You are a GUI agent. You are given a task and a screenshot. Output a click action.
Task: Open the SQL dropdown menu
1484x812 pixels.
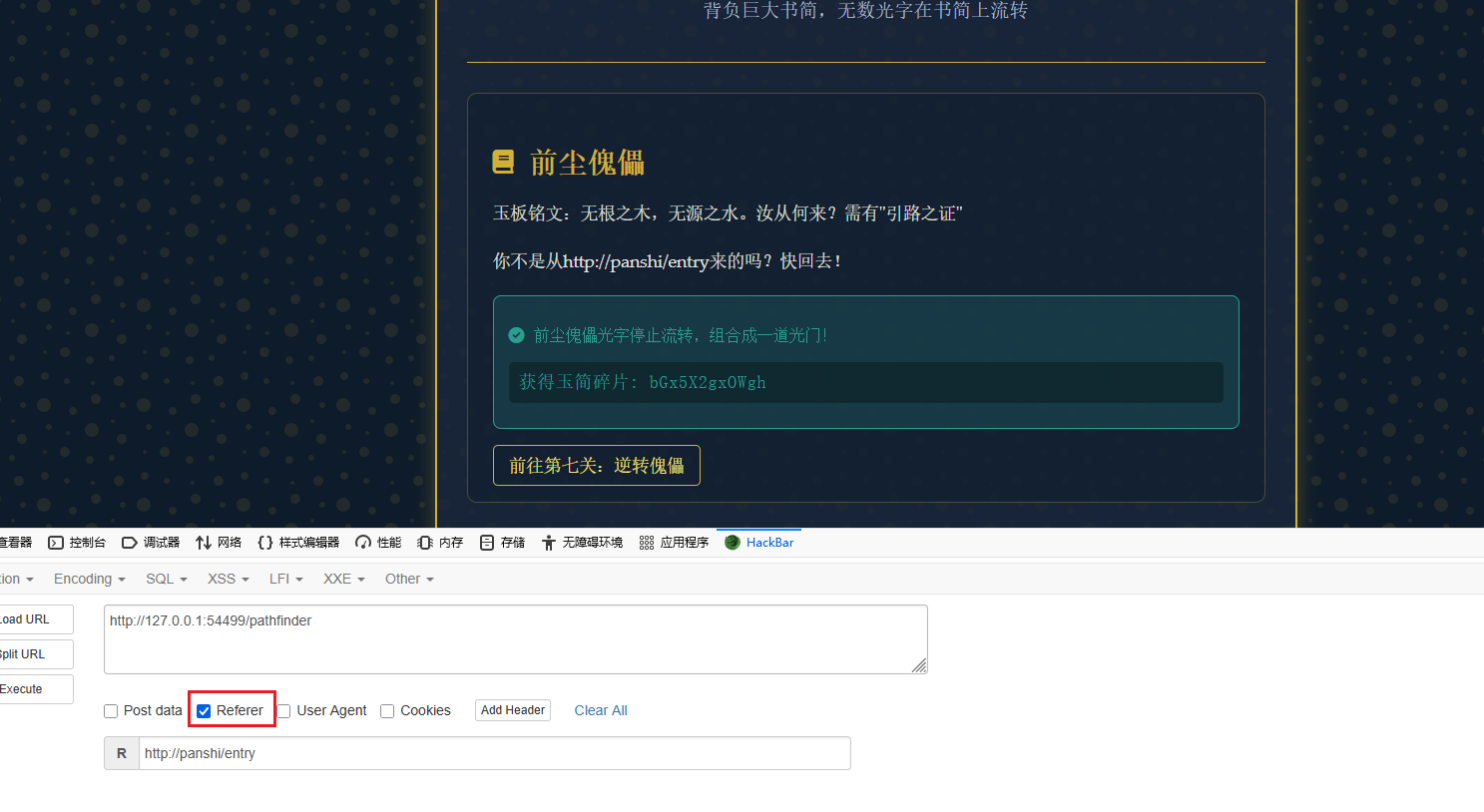coord(166,579)
